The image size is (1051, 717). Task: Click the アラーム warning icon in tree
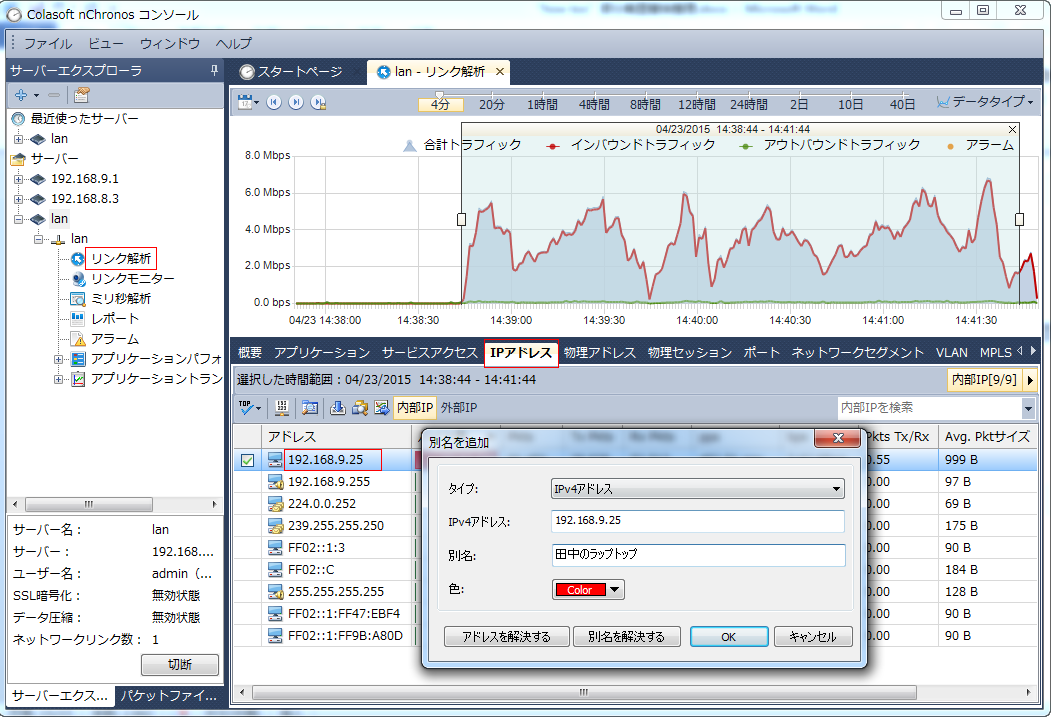pyautogui.click(x=78, y=339)
